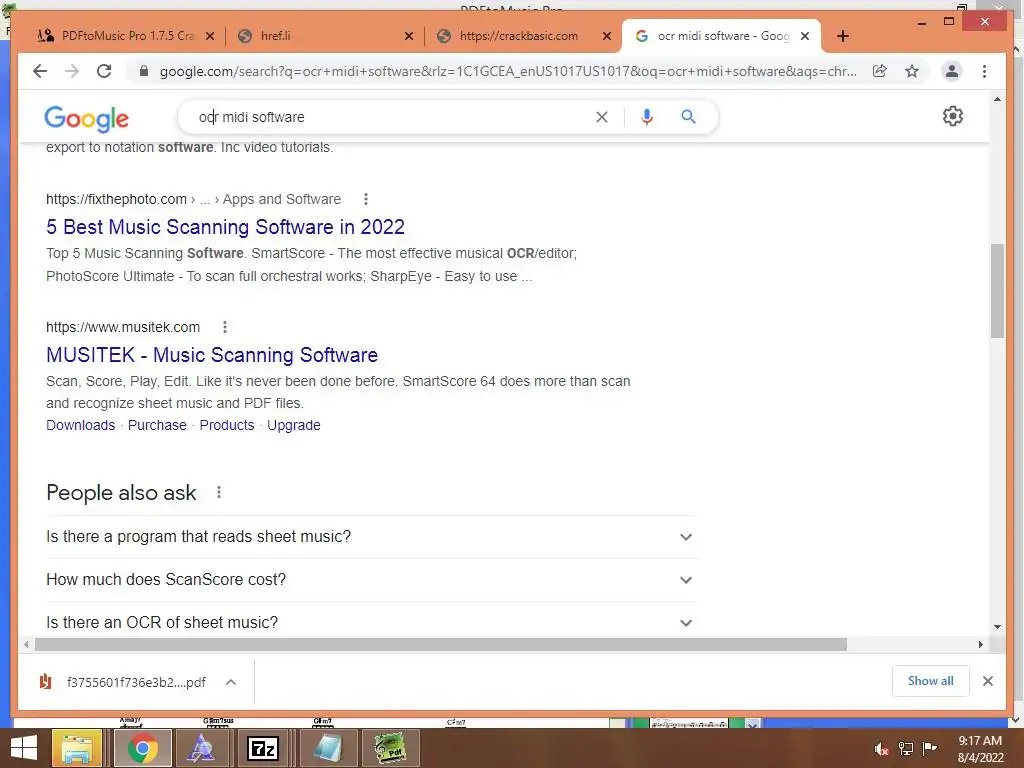1024x768 pixels.
Task: Follow the Upgrade sitelink
Action: pos(294,425)
